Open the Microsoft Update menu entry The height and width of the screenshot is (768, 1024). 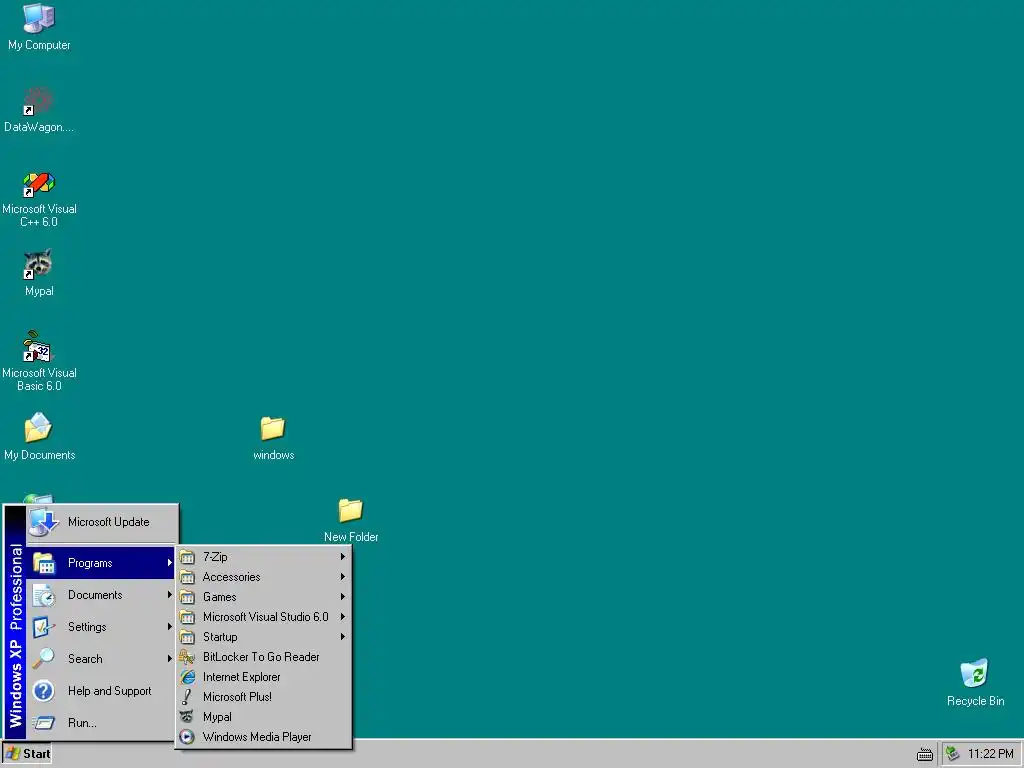(102, 522)
